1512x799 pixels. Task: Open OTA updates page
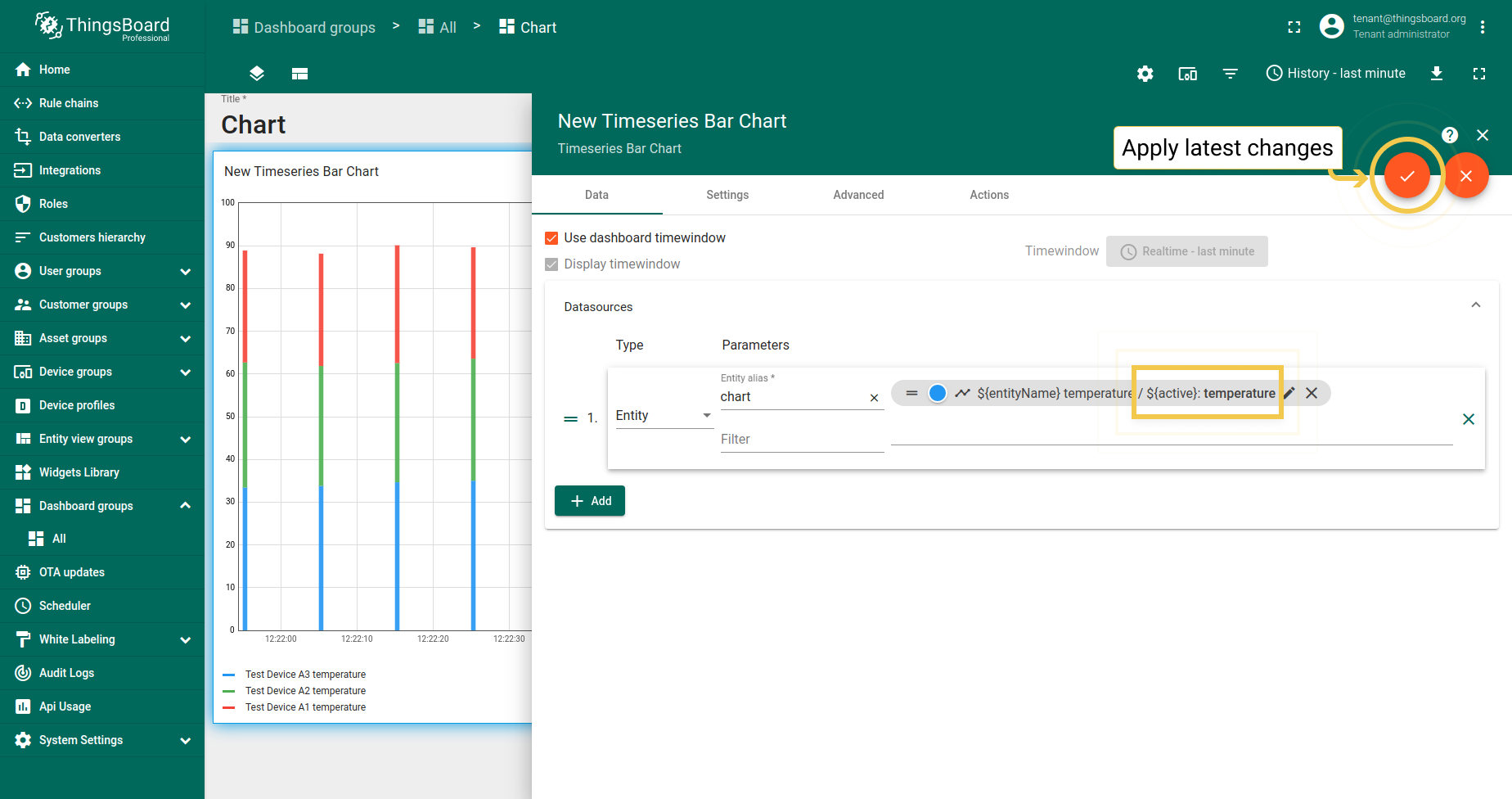pos(101,572)
